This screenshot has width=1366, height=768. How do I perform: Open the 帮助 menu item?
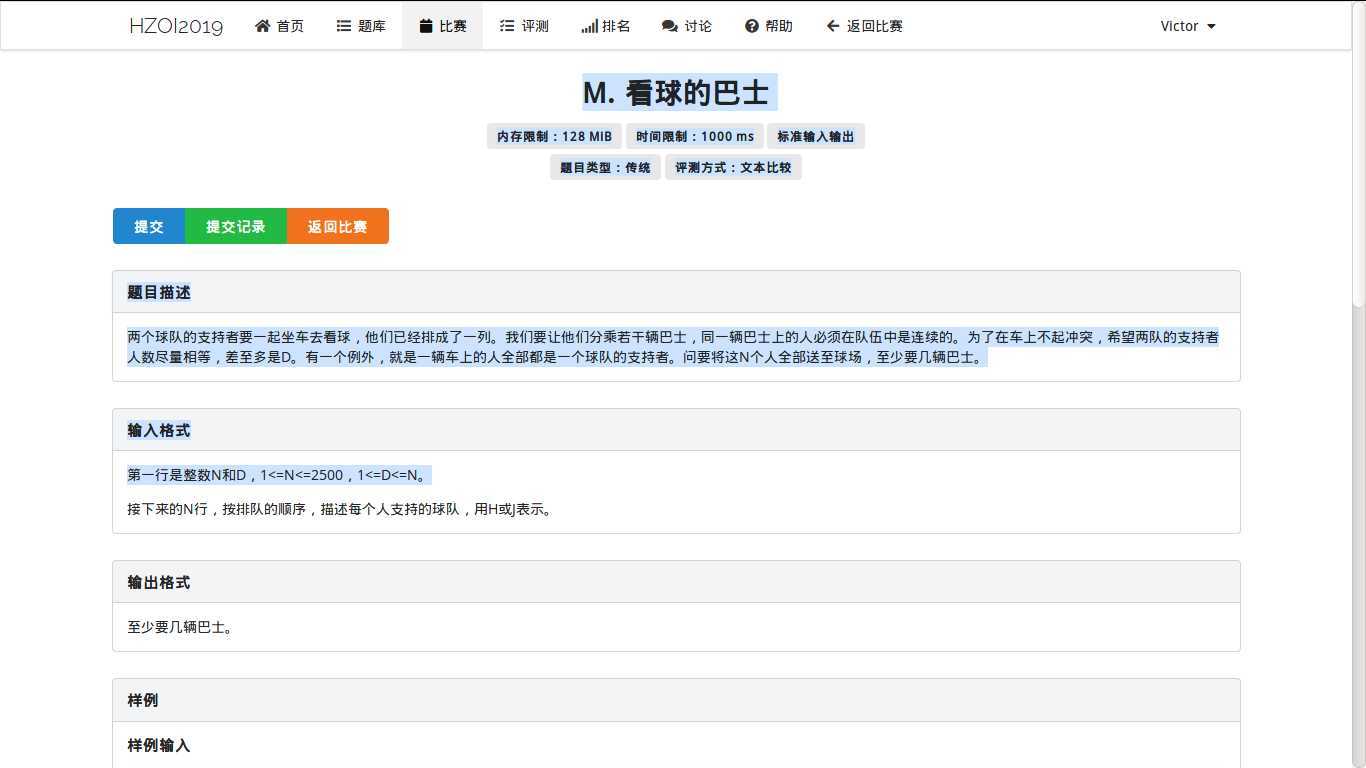(x=768, y=26)
